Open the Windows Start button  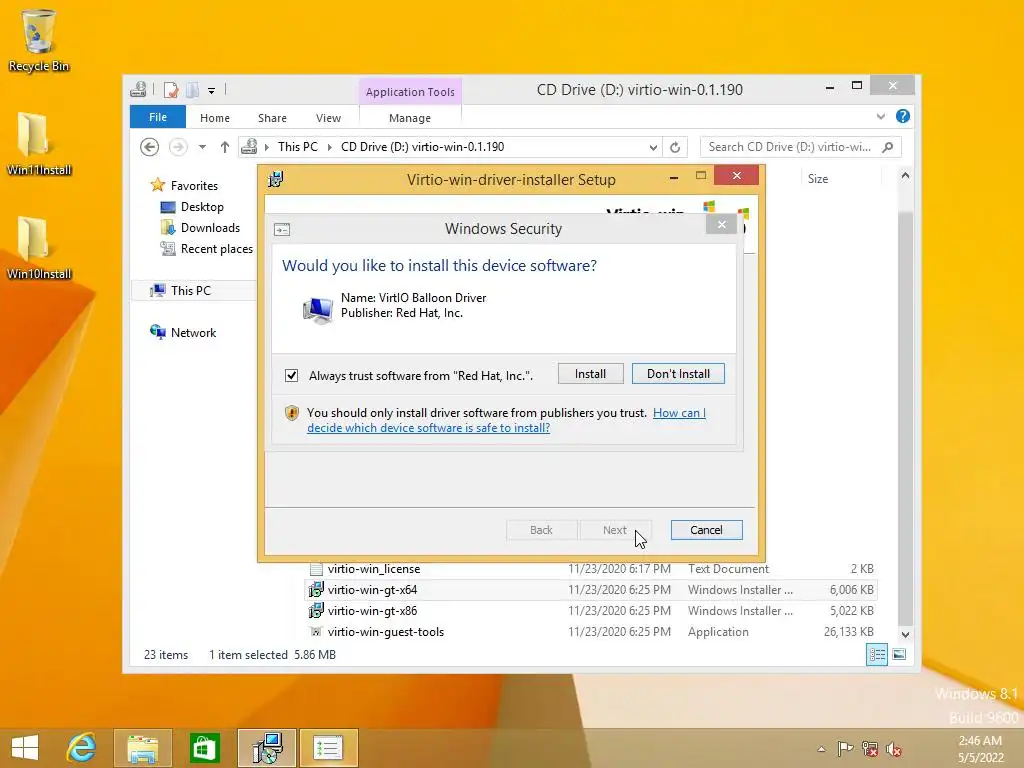[x=24, y=748]
